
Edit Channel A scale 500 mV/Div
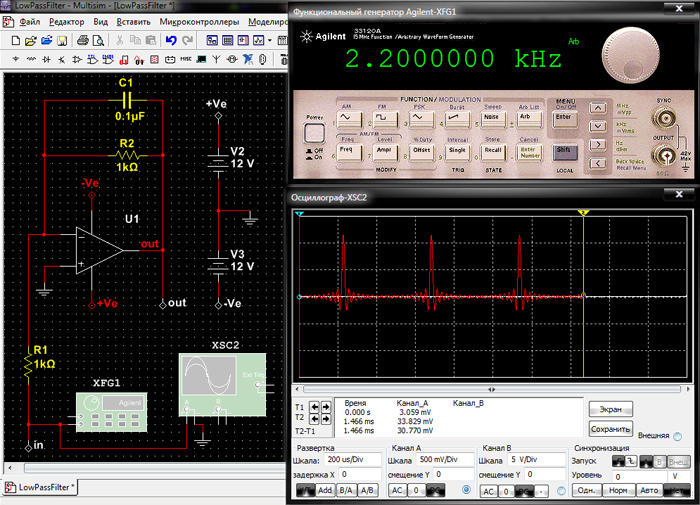click(445, 459)
